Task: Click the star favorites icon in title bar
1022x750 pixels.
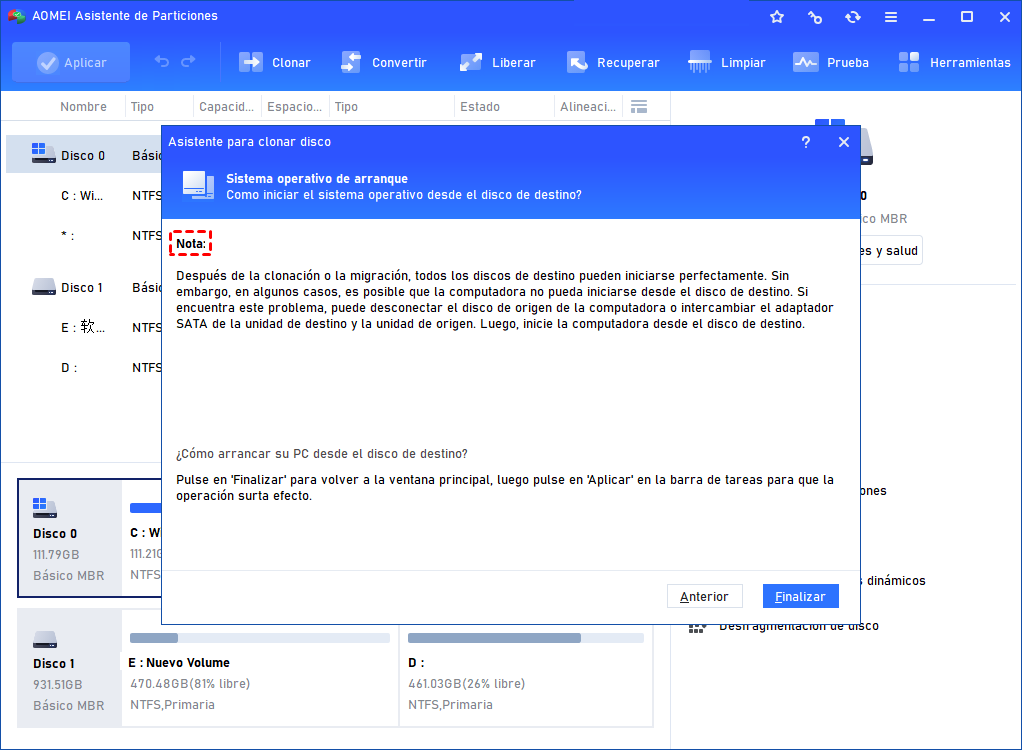Action: point(777,17)
